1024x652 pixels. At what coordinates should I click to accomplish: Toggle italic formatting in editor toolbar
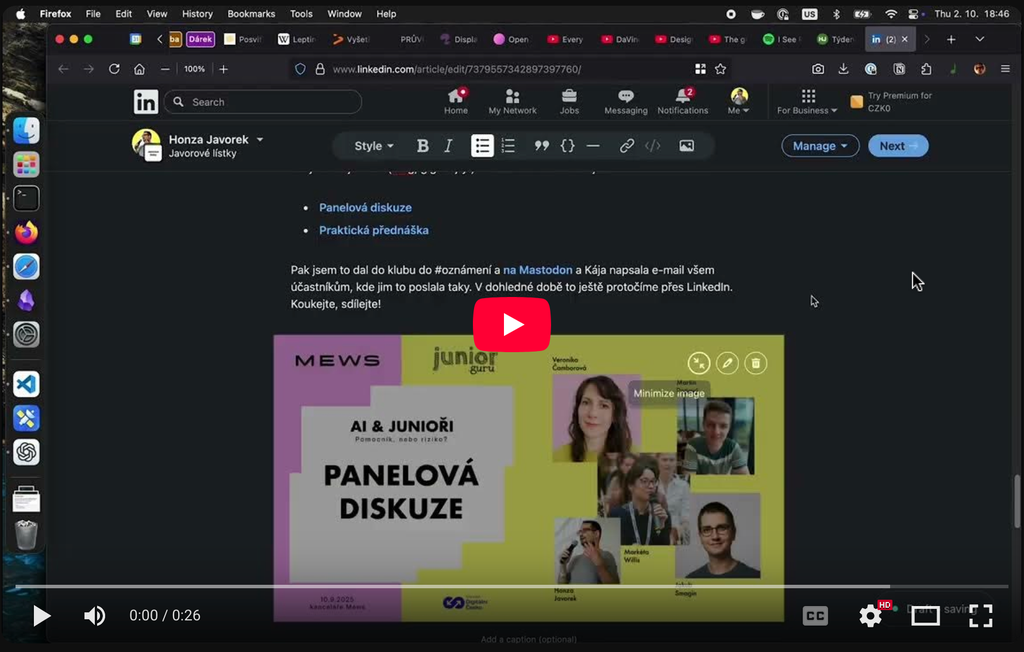448,146
